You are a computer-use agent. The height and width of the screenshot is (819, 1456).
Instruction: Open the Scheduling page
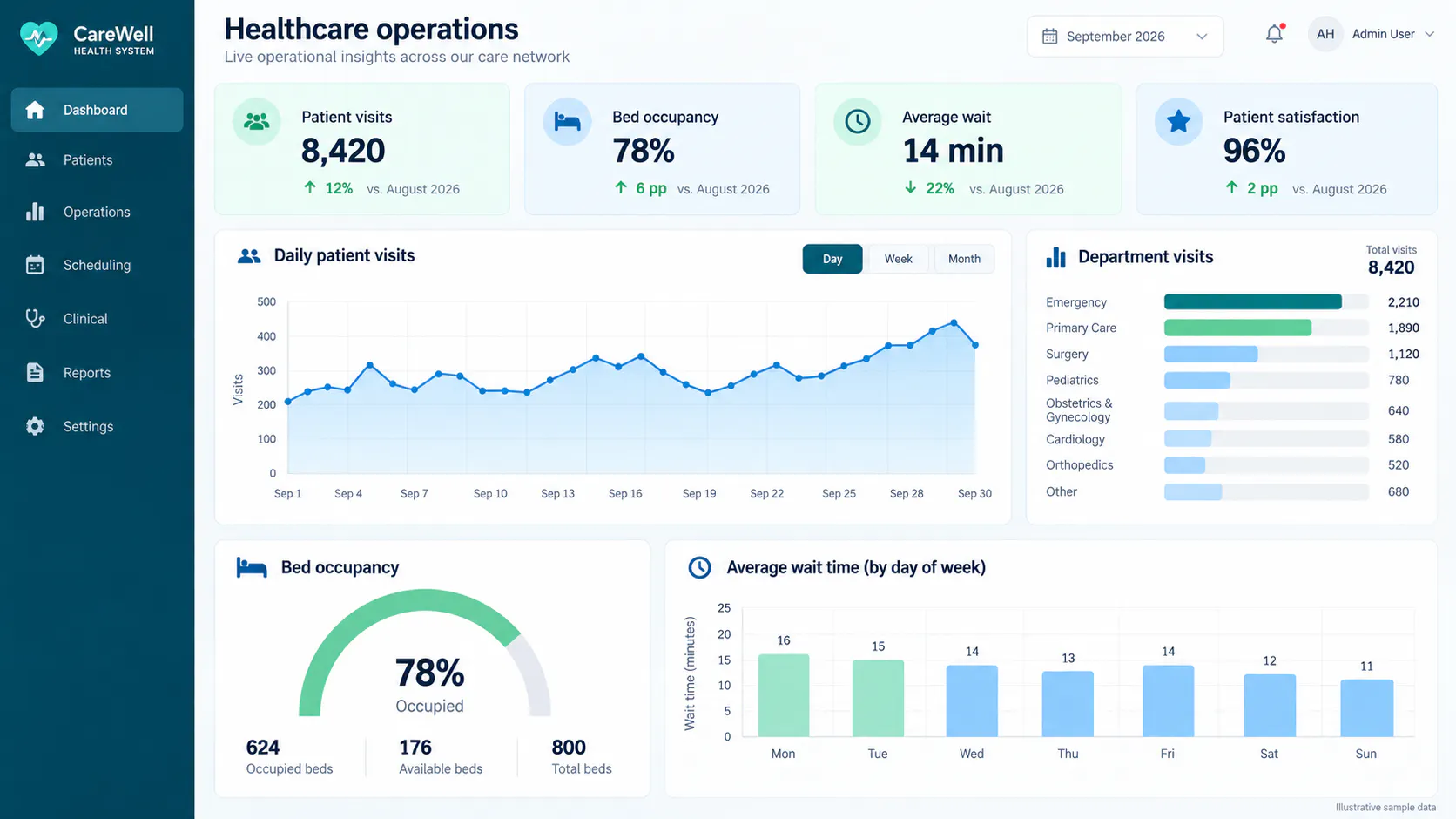point(97,265)
